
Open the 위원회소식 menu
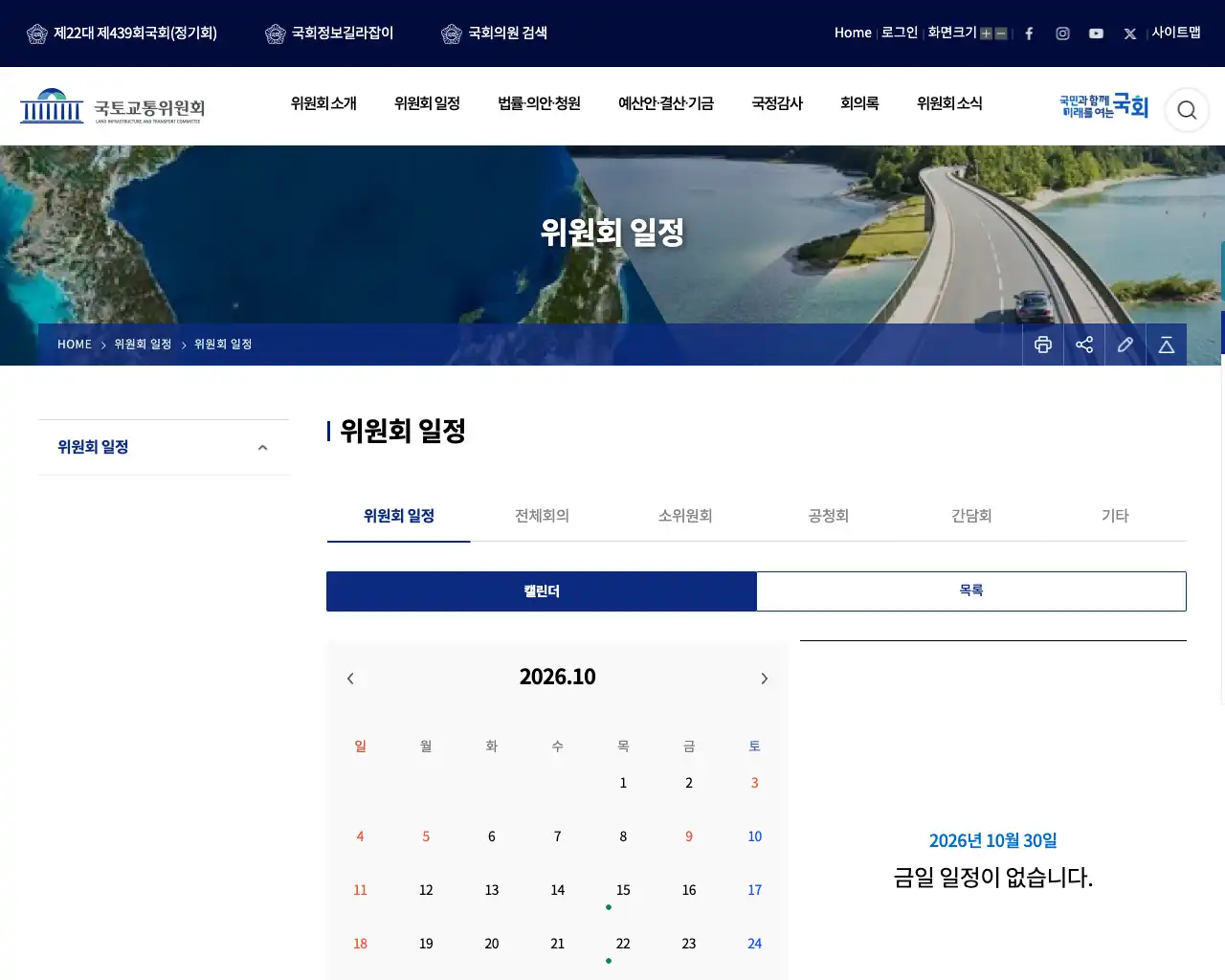[x=949, y=103]
